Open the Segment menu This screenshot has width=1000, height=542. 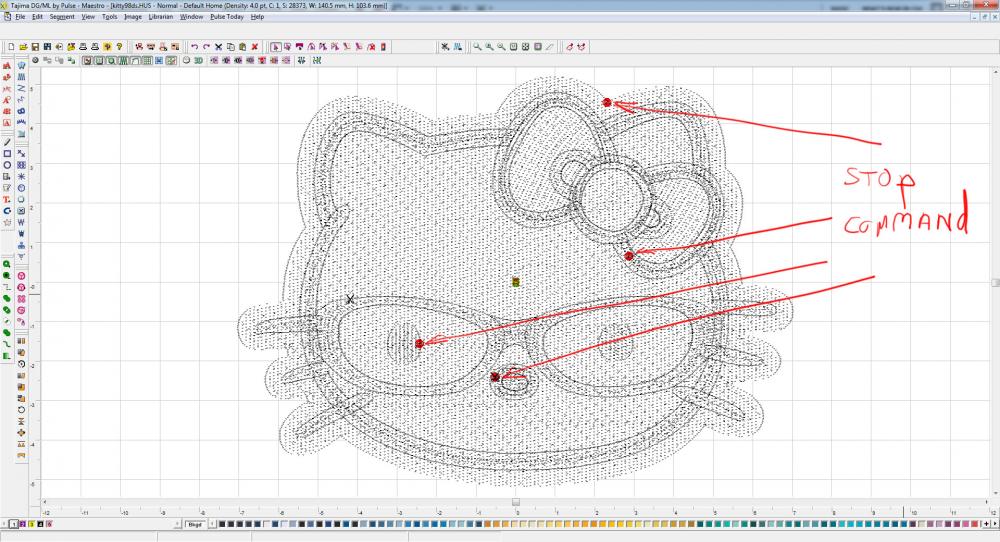(x=62, y=17)
